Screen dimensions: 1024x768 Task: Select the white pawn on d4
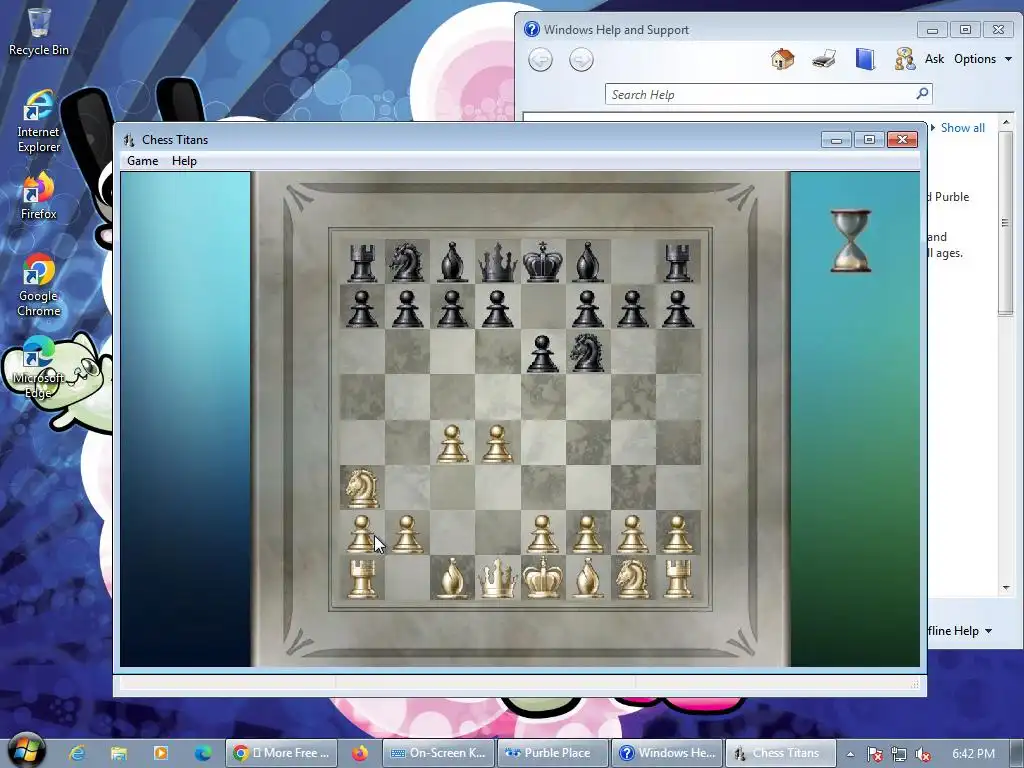[498, 444]
